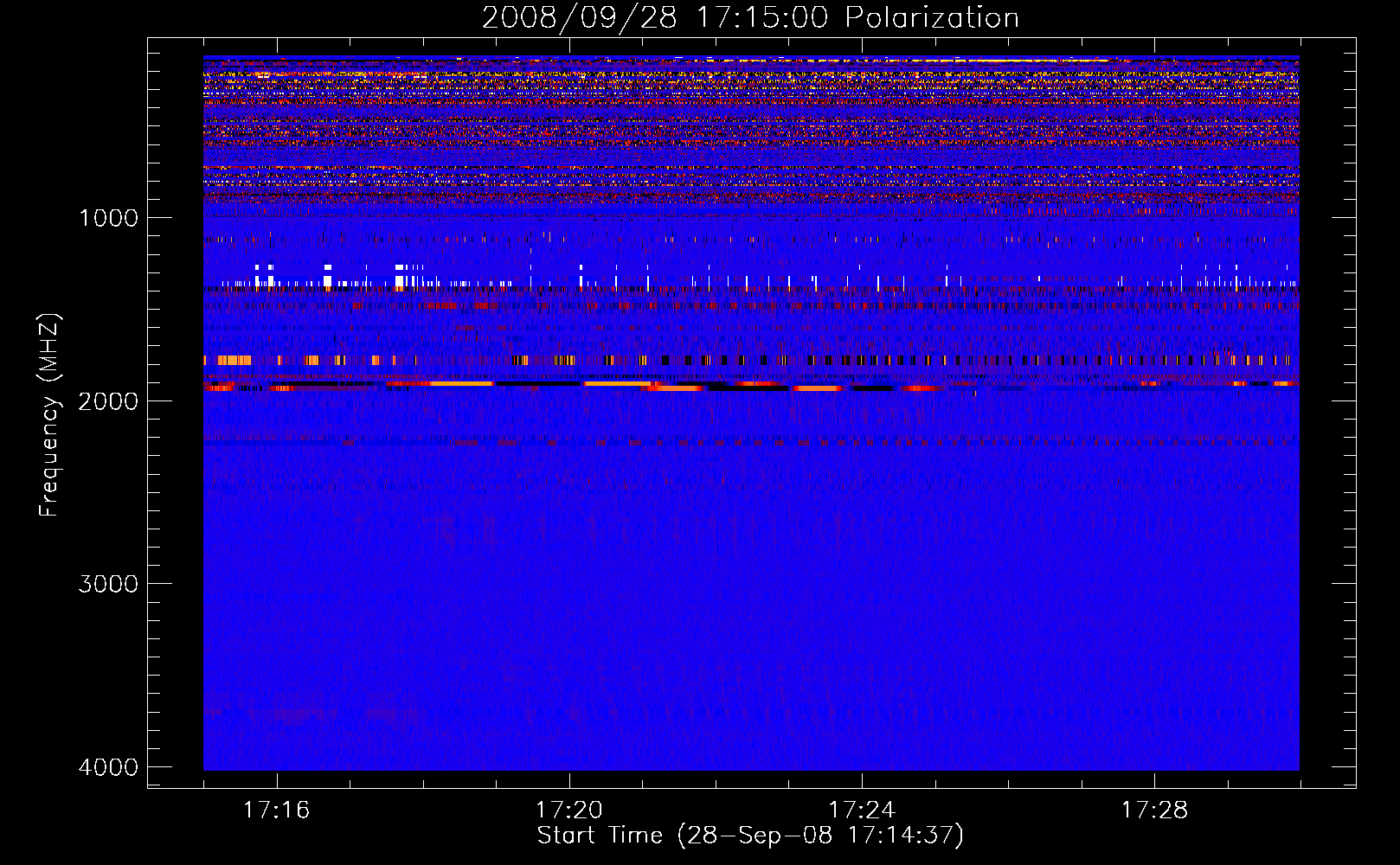Click the 'Start Time (28-Sep-08 17:14:37)' label
Screen dimensions: 1400x865
750,836
